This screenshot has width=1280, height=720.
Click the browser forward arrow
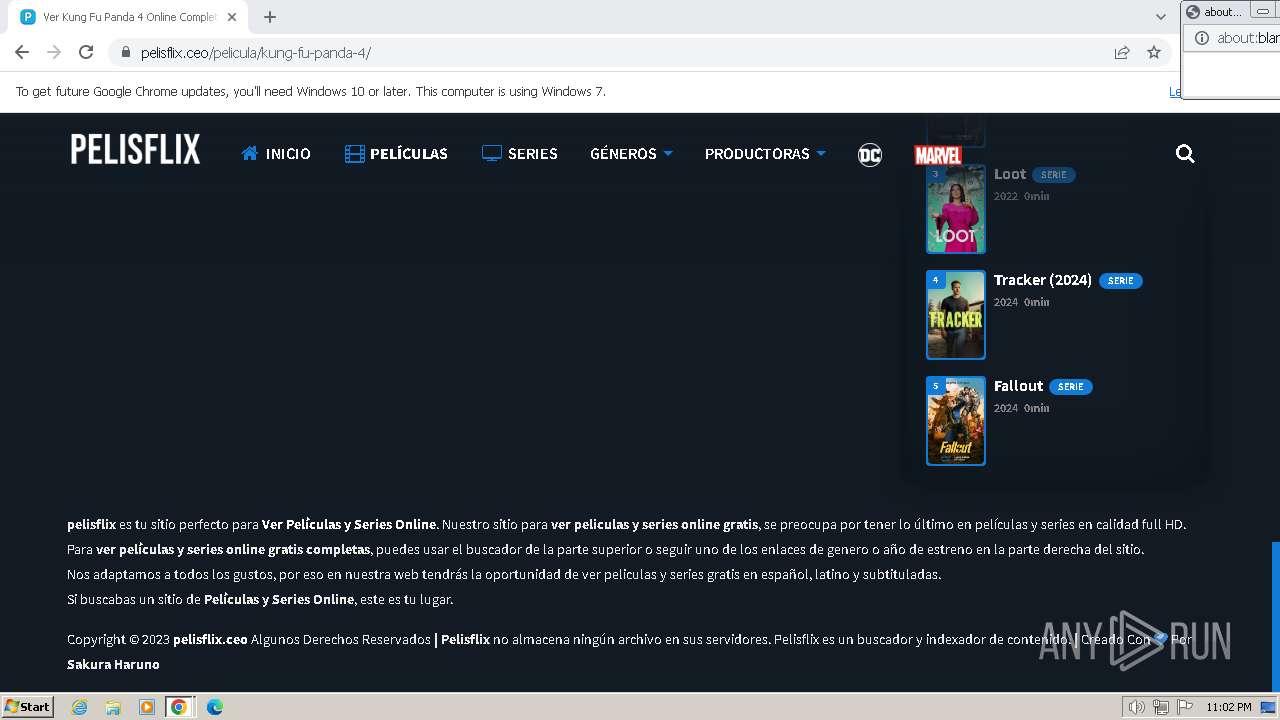click(x=54, y=52)
